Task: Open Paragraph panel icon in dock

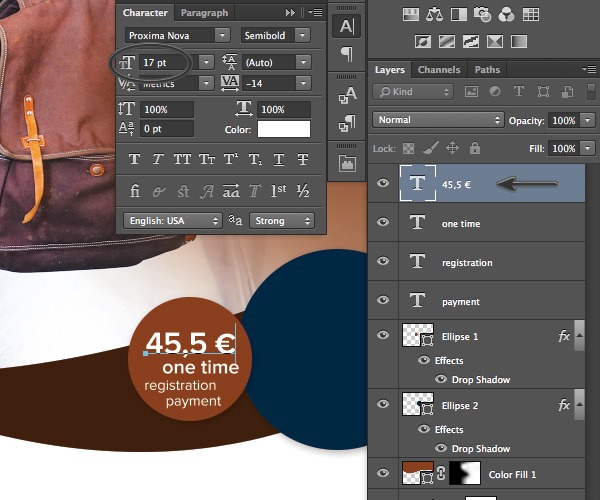Action: tap(347, 54)
